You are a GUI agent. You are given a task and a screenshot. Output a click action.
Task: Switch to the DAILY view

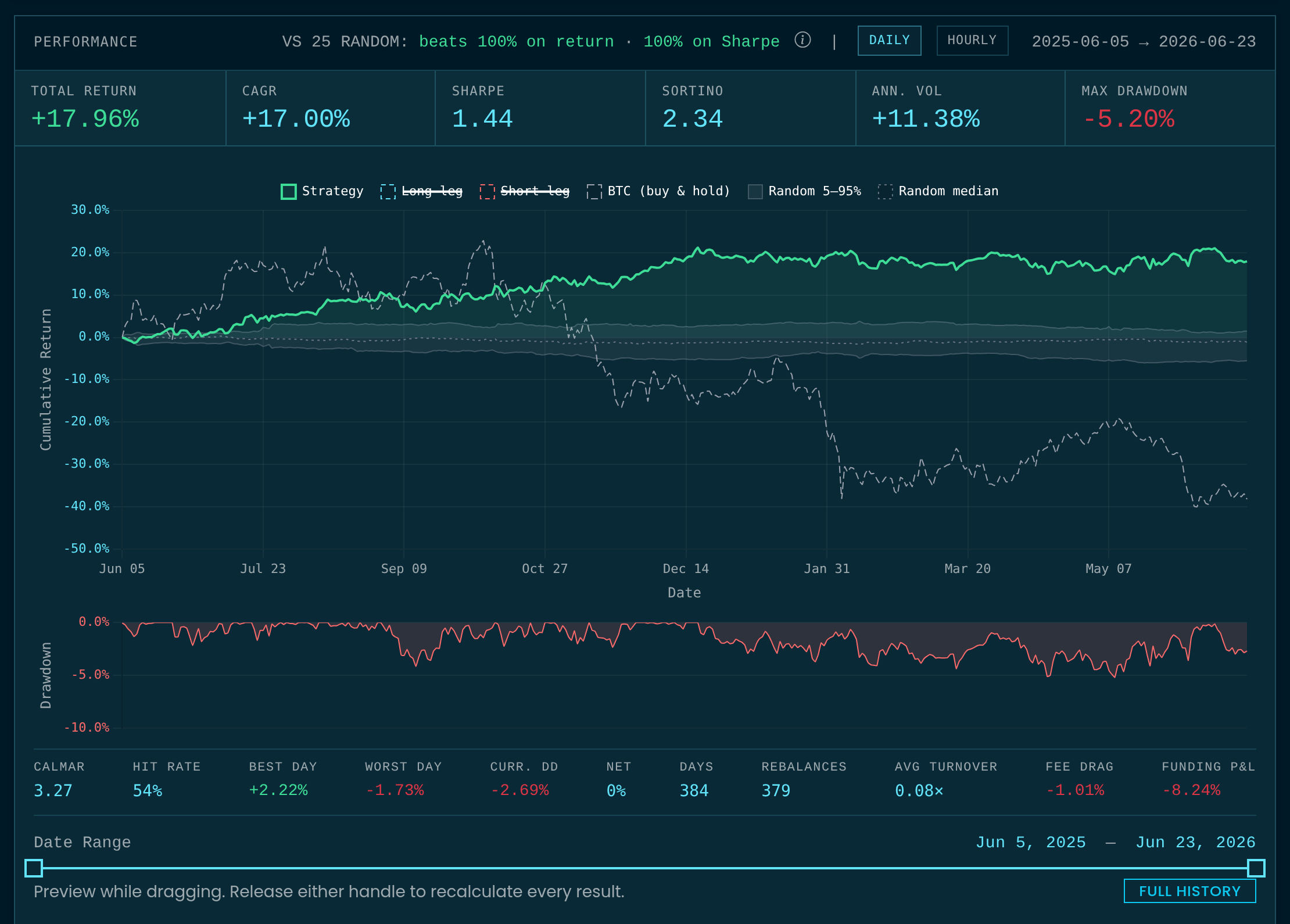tap(889, 41)
